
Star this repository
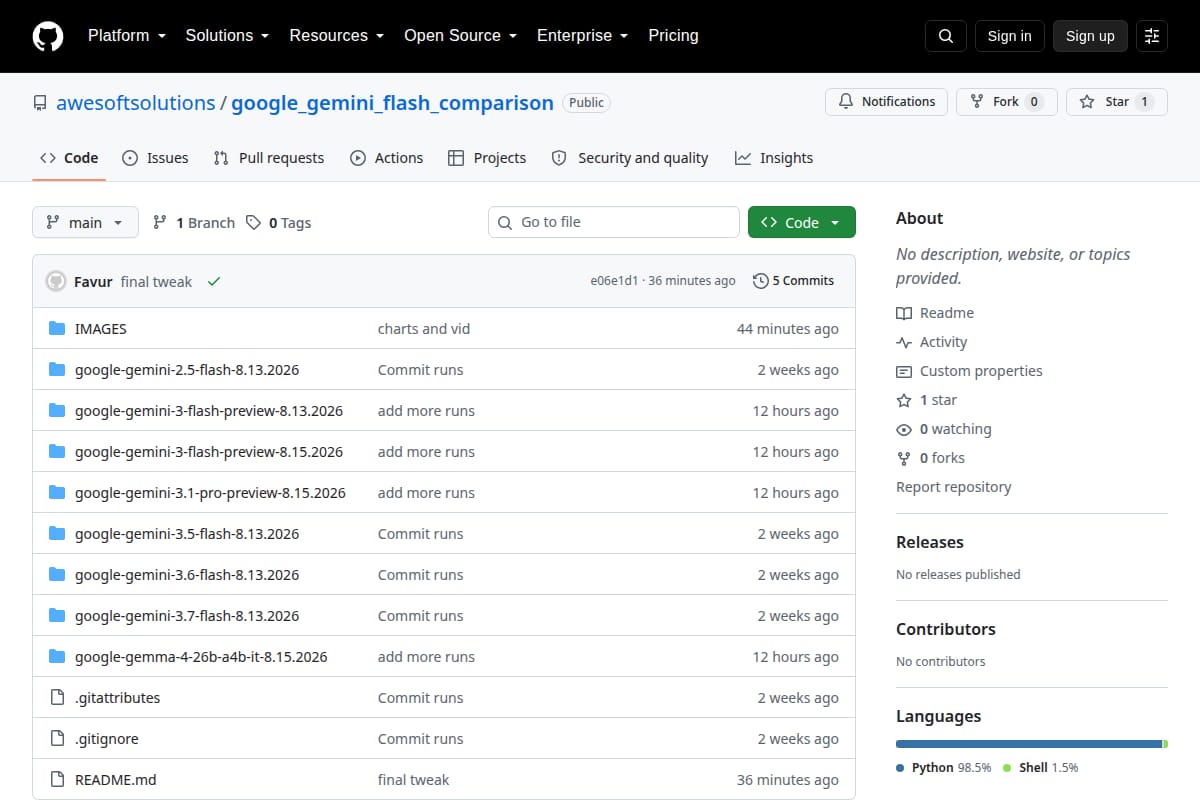1117,102
